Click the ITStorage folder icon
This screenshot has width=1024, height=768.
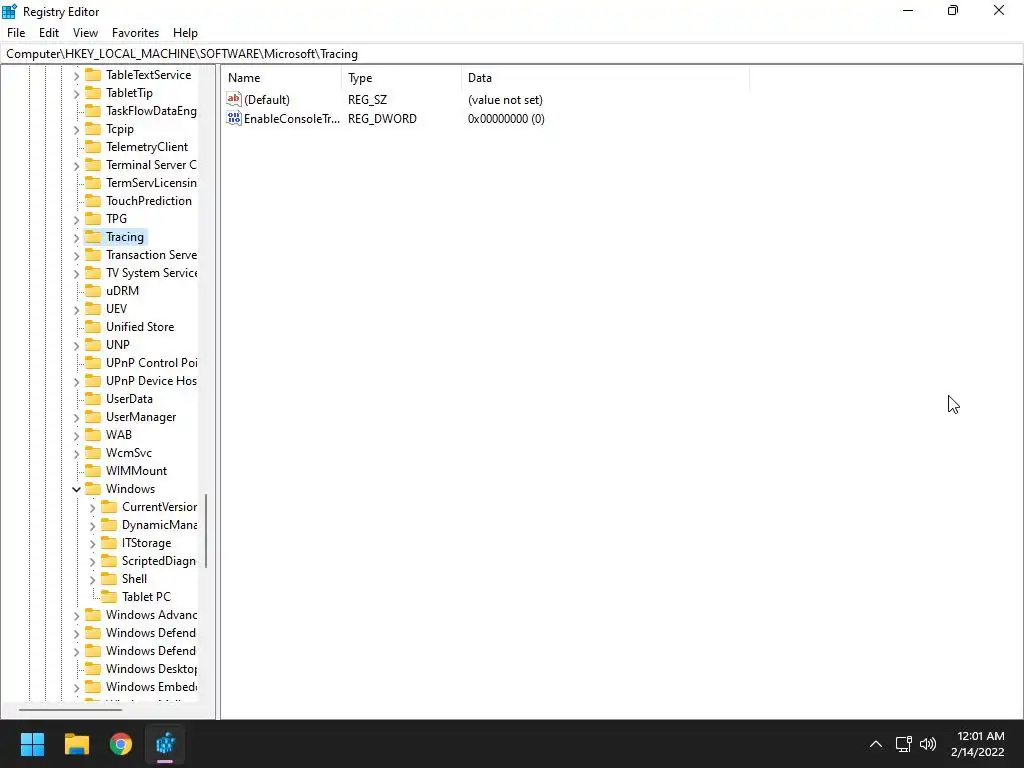coord(109,543)
